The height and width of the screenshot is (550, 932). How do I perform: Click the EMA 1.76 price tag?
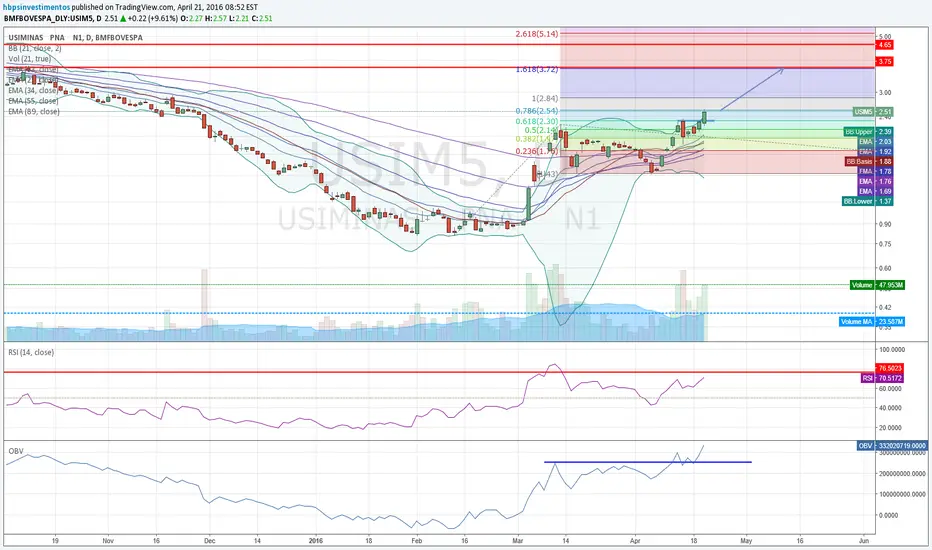(875, 181)
